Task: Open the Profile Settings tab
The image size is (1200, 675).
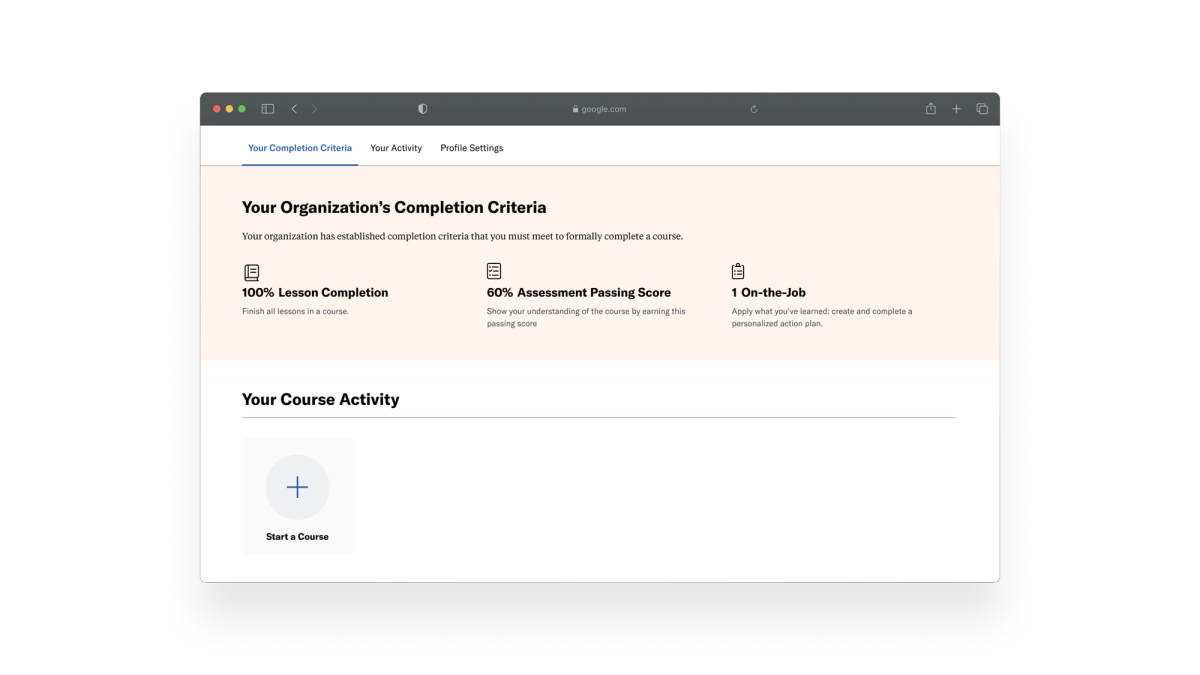Action: click(x=472, y=148)
